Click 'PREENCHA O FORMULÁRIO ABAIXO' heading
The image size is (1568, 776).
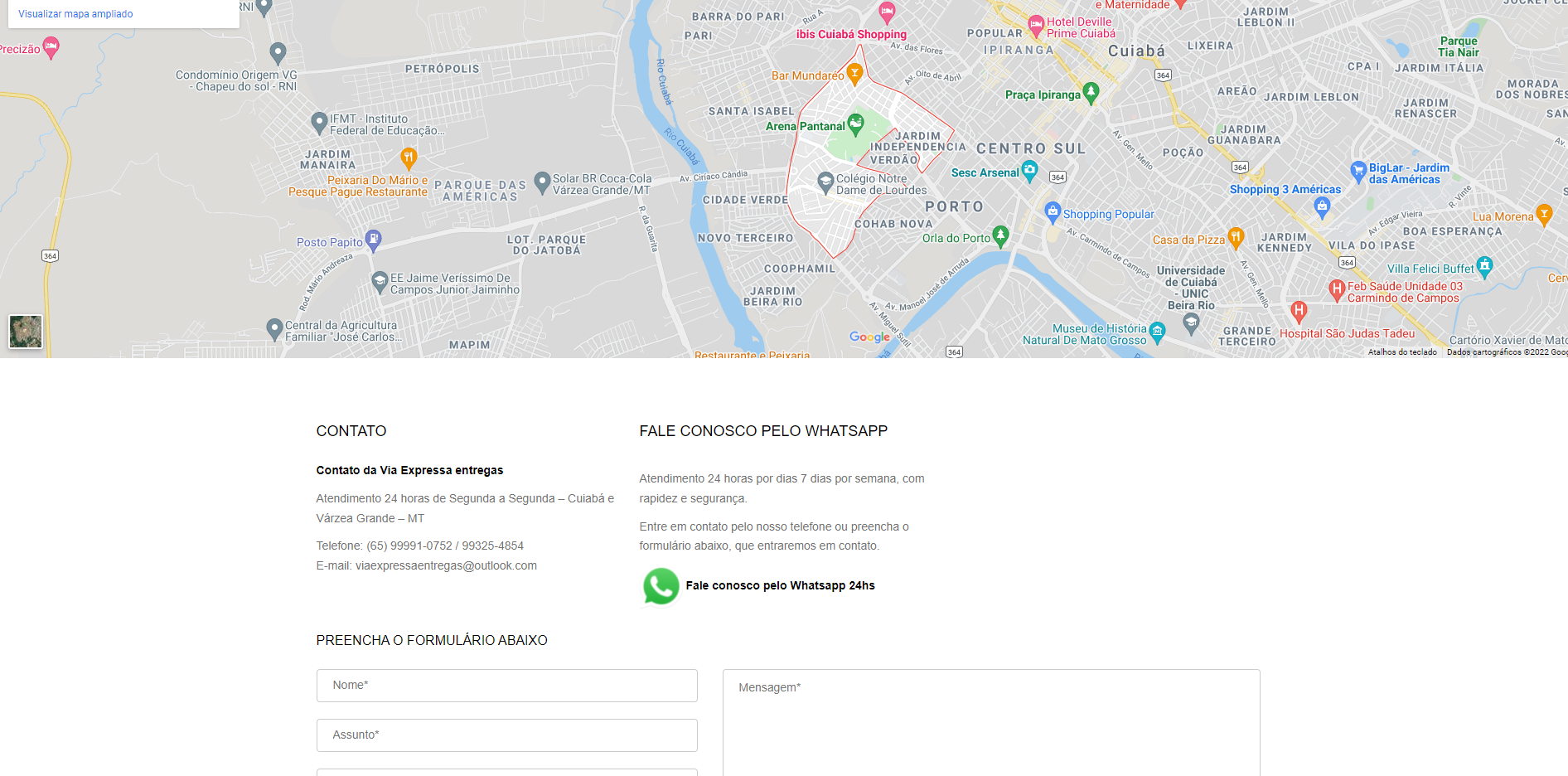click(x=432, y=640)
